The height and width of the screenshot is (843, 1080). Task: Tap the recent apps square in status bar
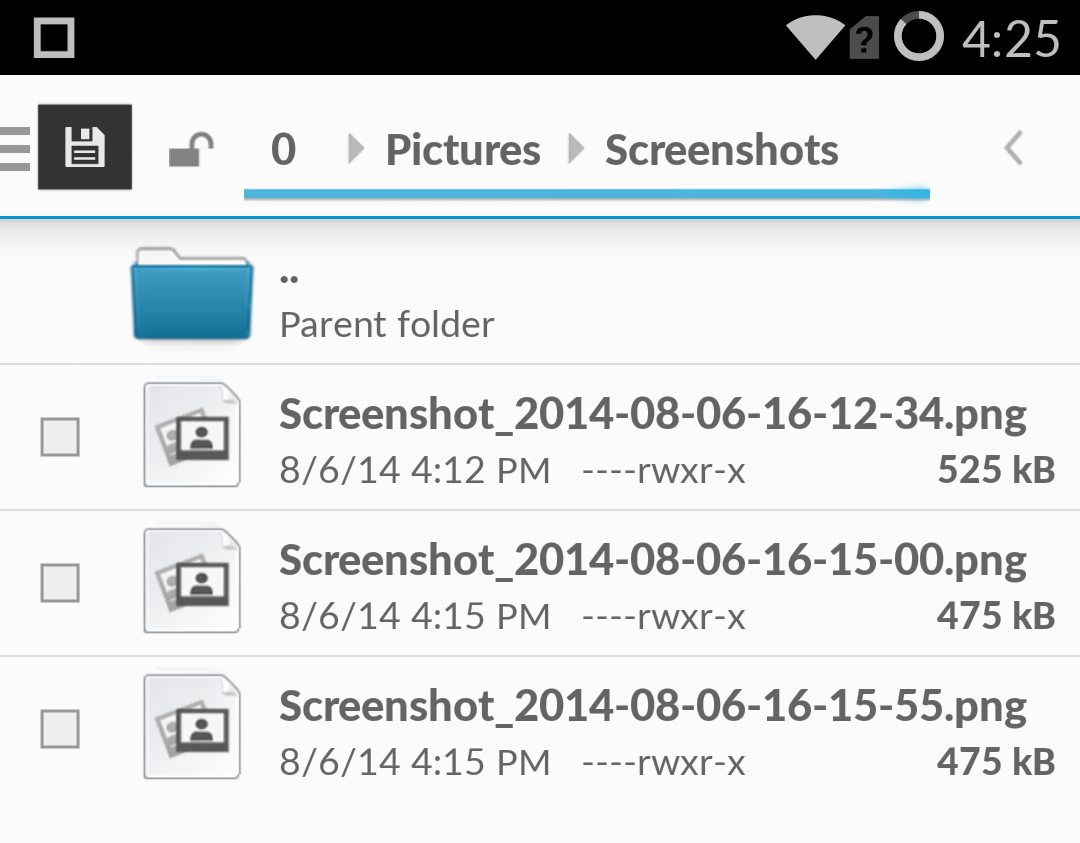click(54, 37)
